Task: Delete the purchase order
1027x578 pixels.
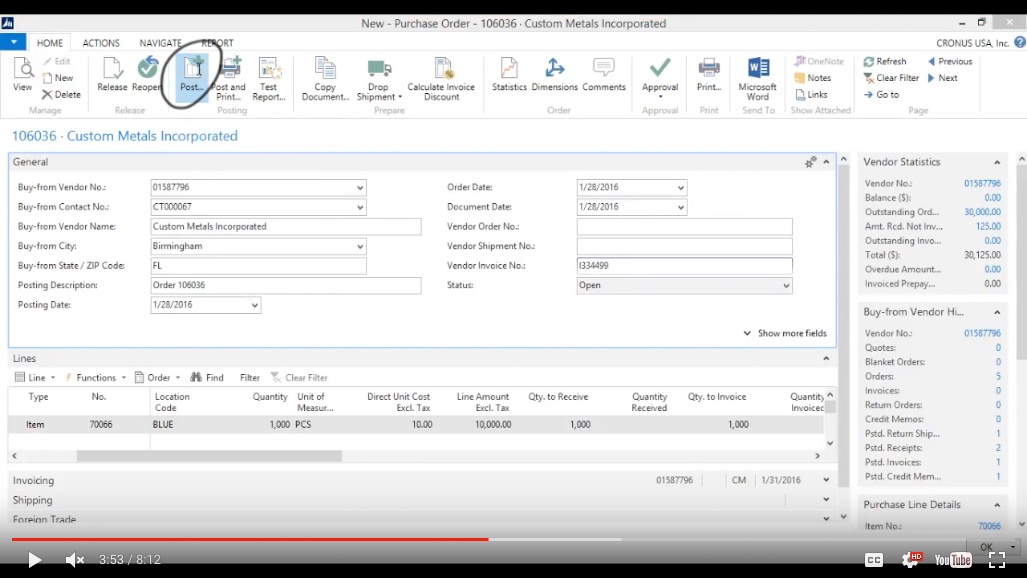Action: [x=61, y=94]
